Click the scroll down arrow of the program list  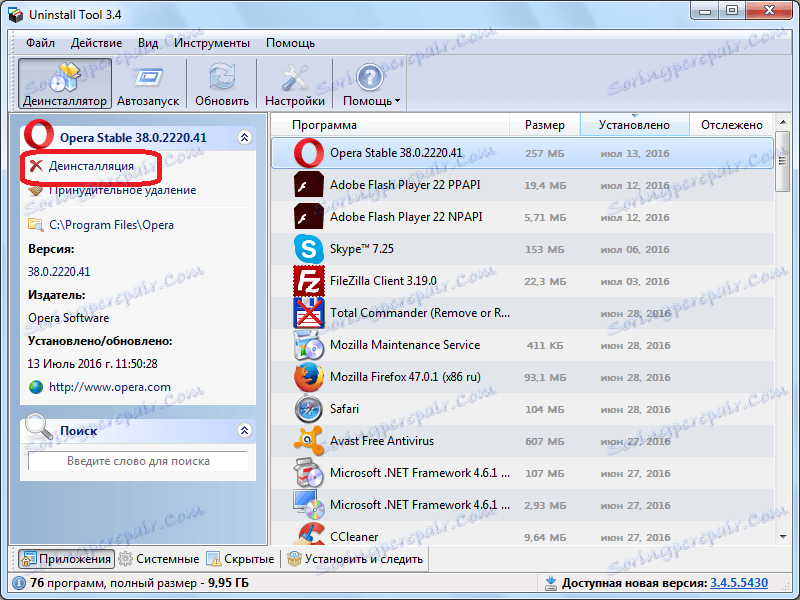tap(782, 536)
